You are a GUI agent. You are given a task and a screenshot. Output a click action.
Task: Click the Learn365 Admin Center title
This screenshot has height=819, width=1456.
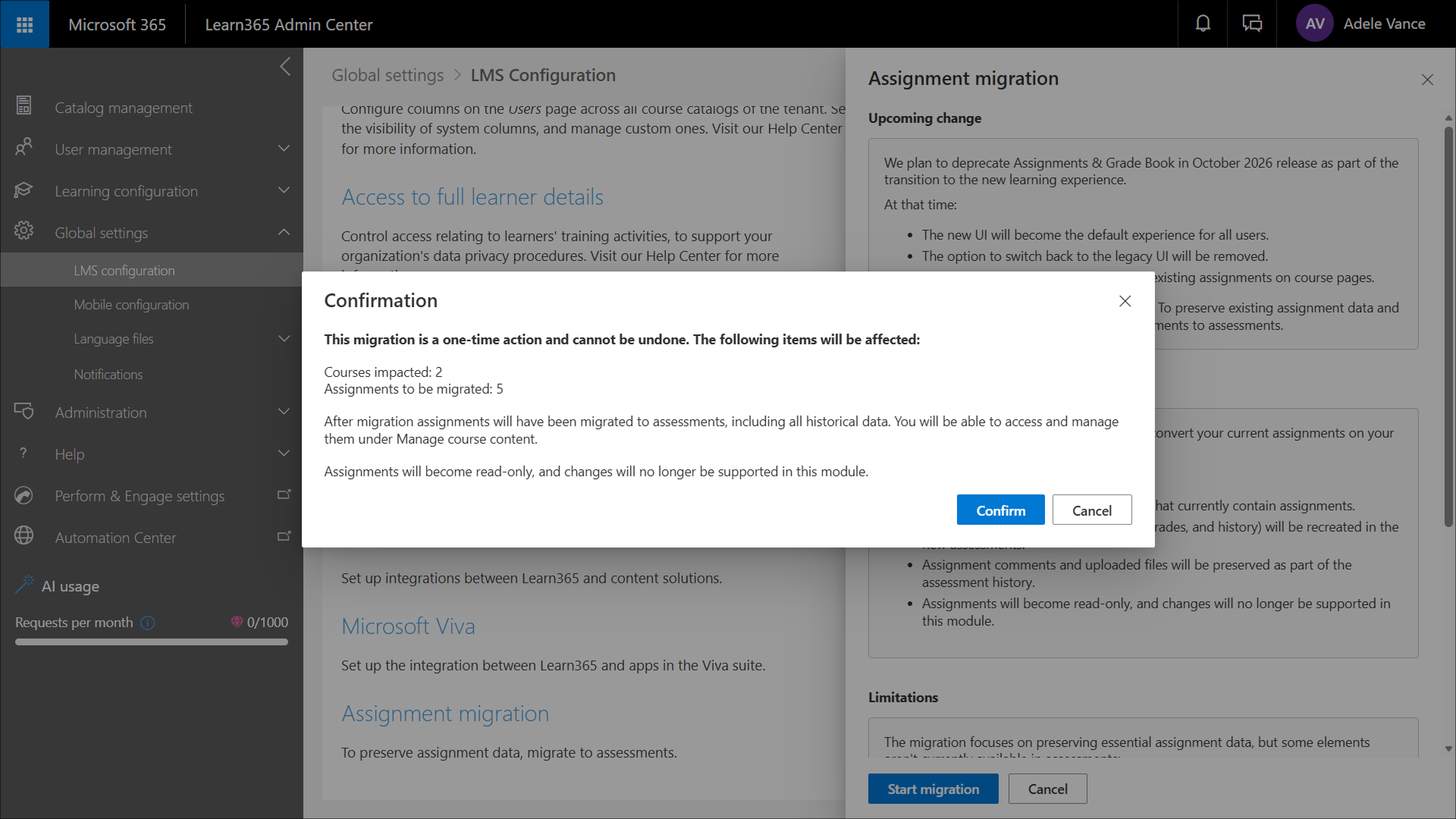pyautogui.click(x=289, y=24)
